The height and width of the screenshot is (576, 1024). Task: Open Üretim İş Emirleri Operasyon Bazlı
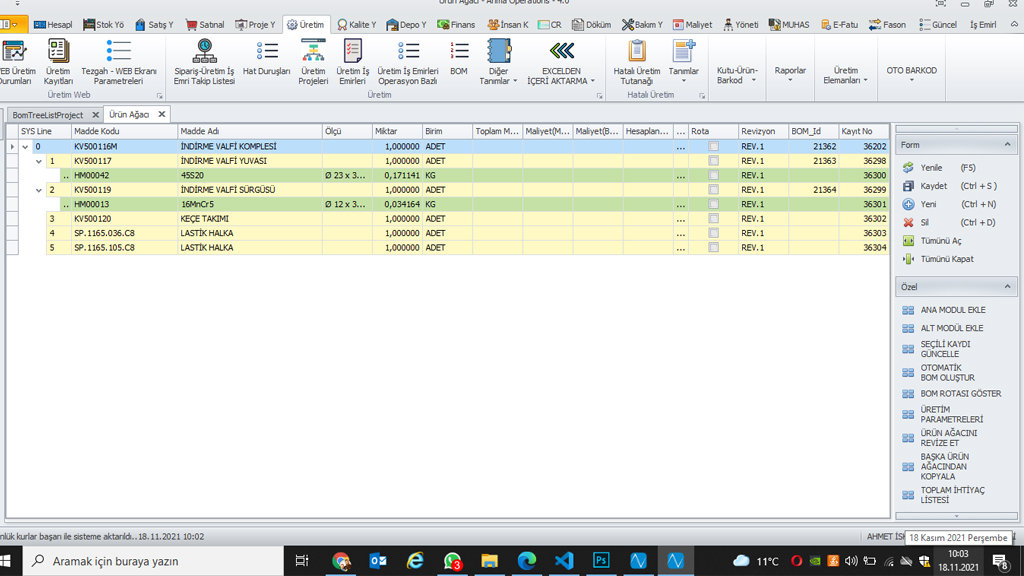point(408,62)
